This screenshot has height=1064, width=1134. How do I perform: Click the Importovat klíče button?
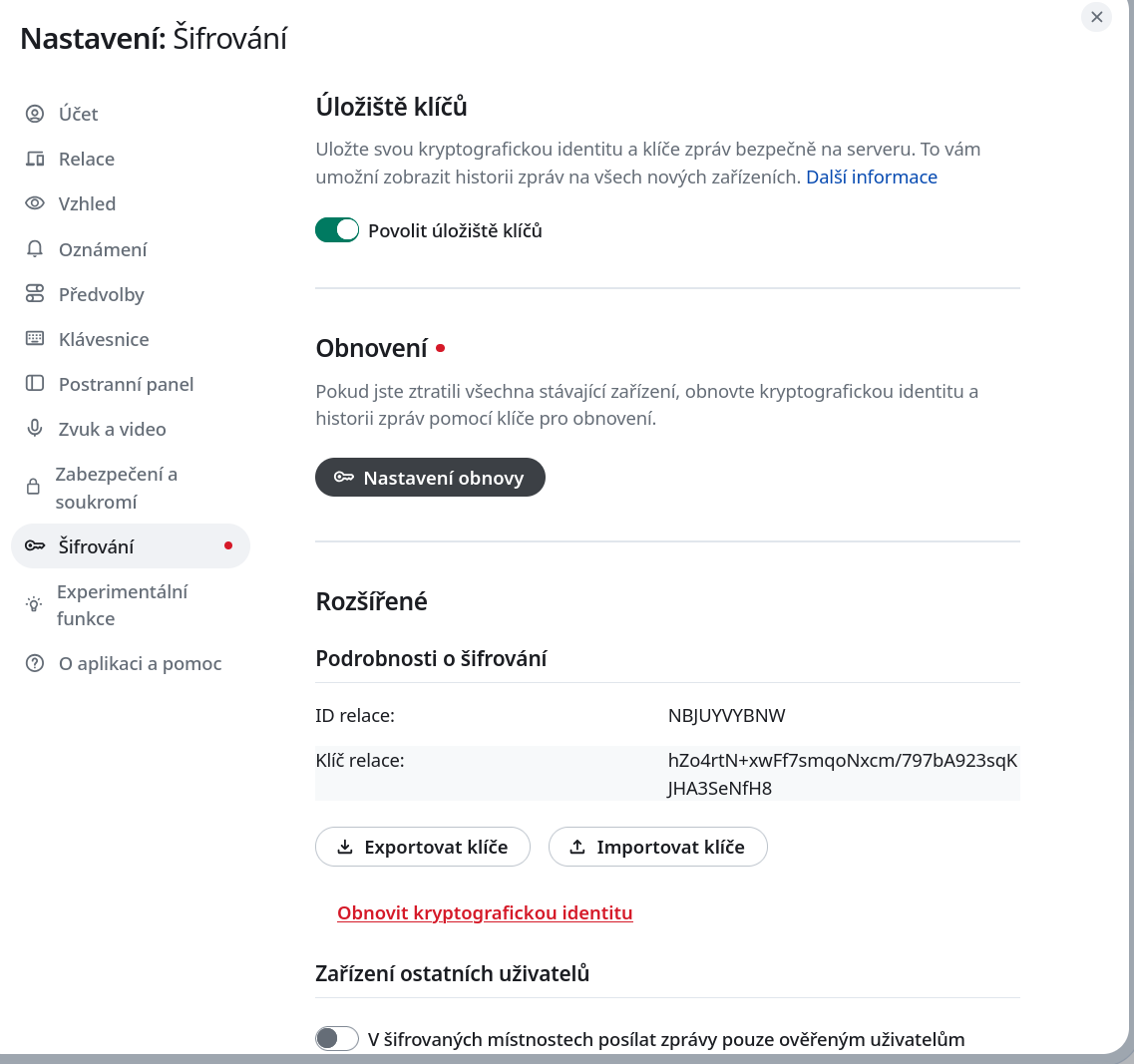(657, 847)
